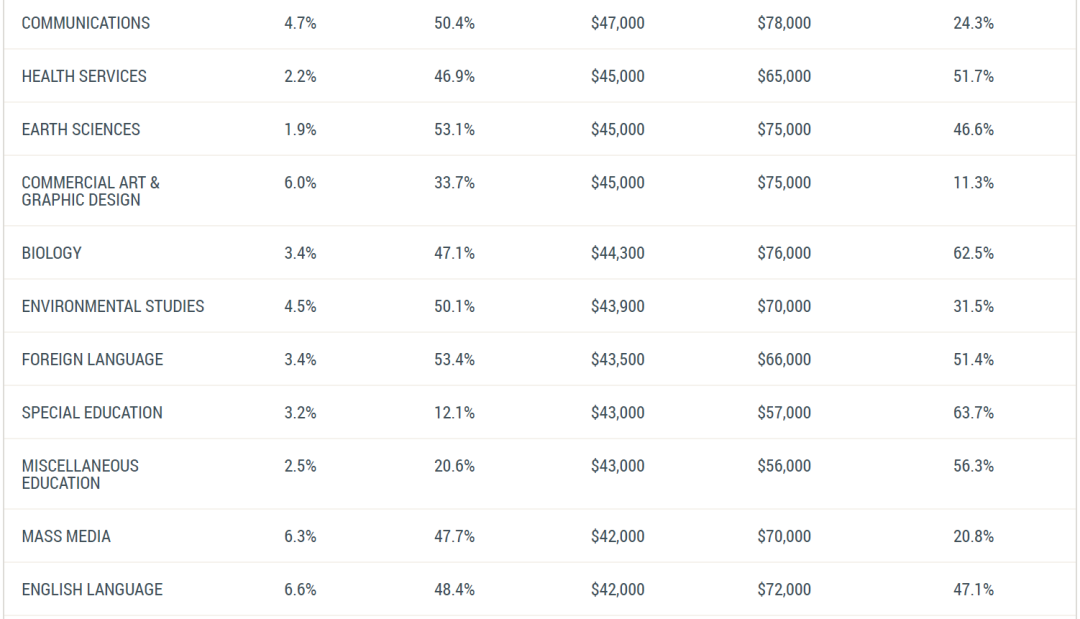Click the $43,500 Foreign Language salary
Image resolution: width=1080 pixels, height=619 pixels.
(617, 359)
